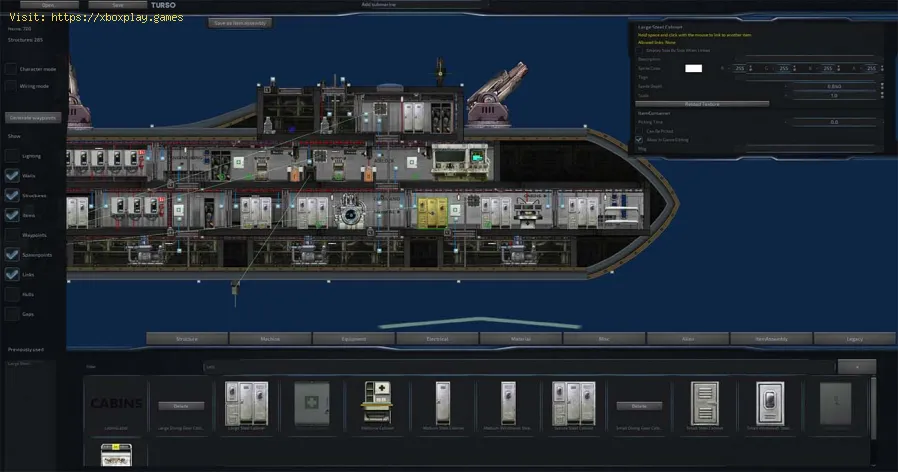898x472 pixels.
Task: Uncheck the Walls visibility checkbox
Action: coord(12,175)
